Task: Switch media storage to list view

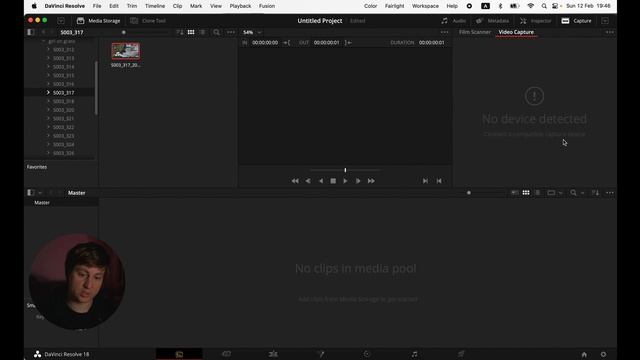Action: 202,32
